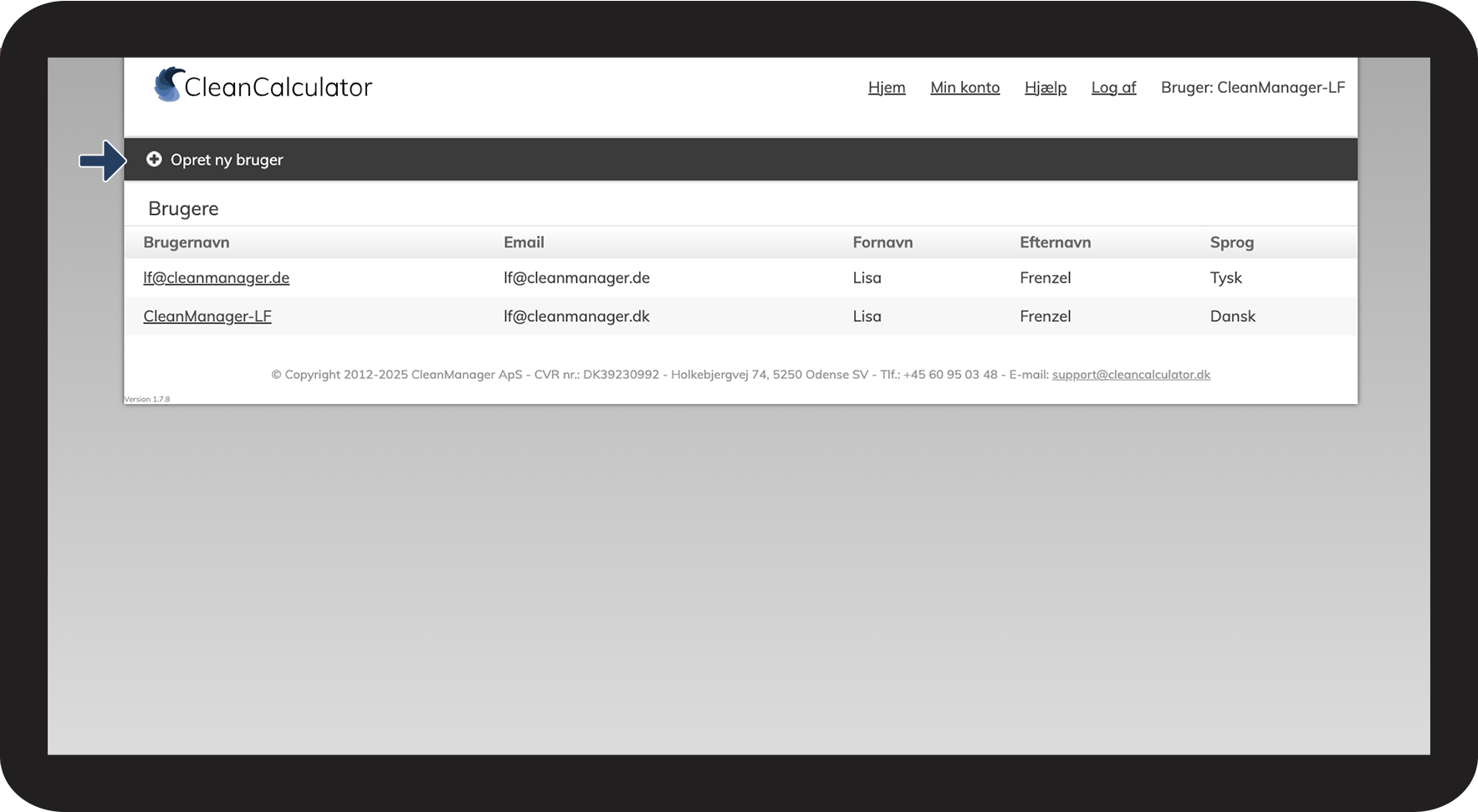Image resolution: width=1478 pixels, height=812 pixels.
Task: Click the CleanCalculator logo icon
Action: point(169,85)
